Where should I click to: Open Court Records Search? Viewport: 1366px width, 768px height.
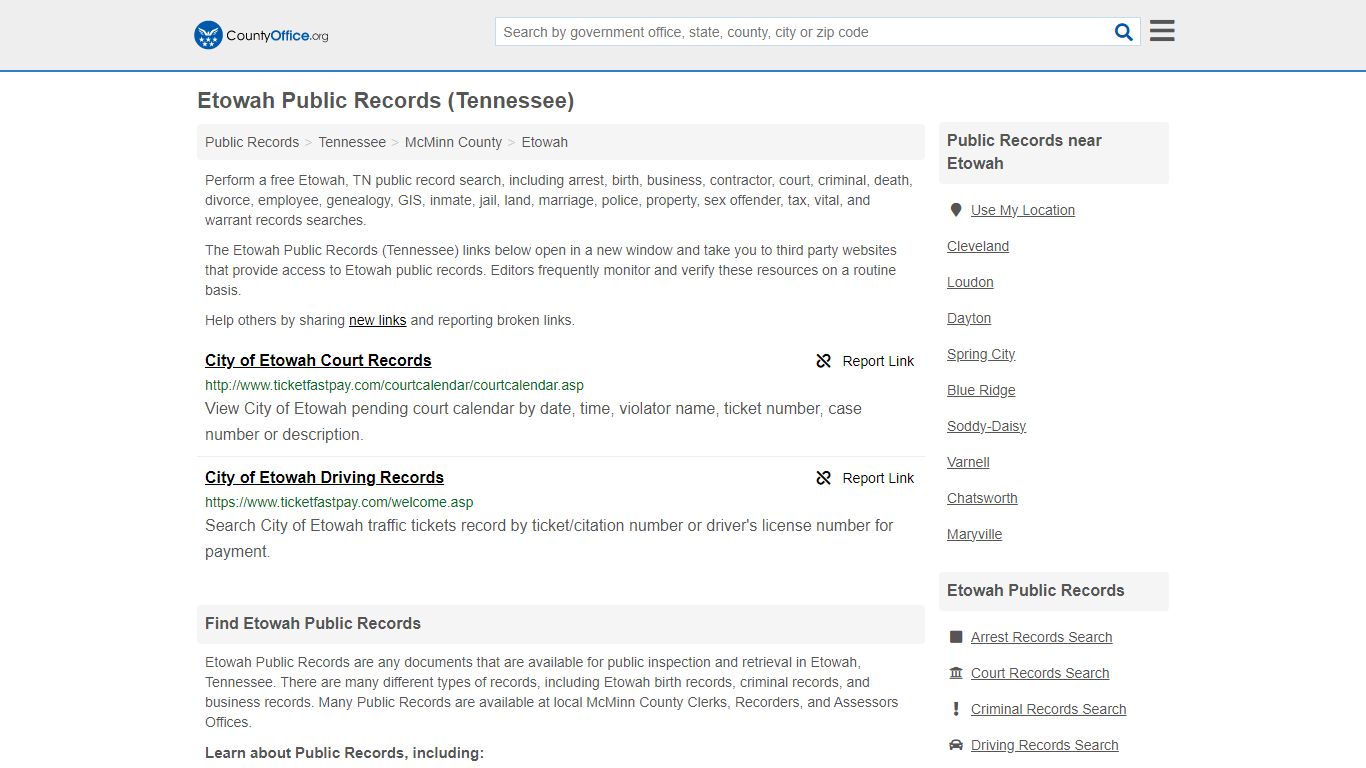point(1040,673)
